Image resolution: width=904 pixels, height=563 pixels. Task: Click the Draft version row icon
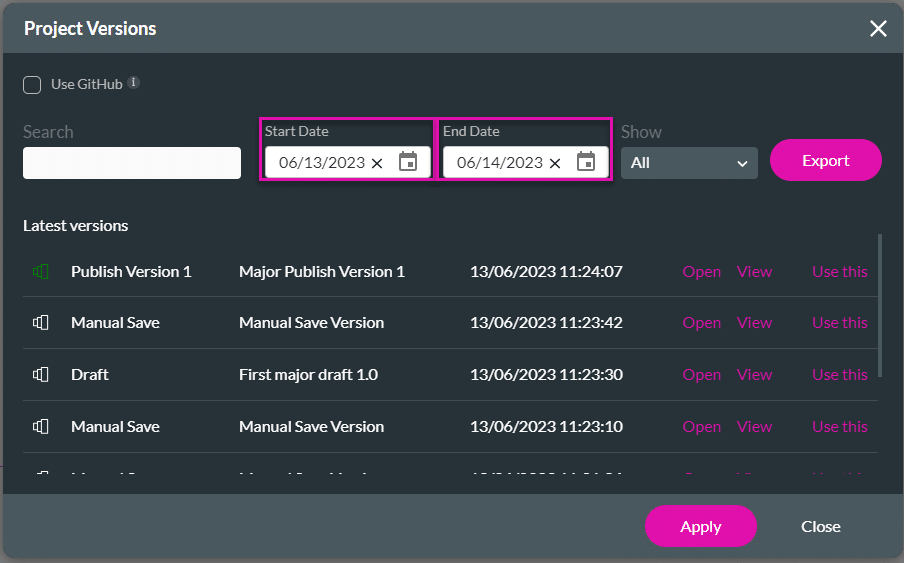click(x=41, y=375)
